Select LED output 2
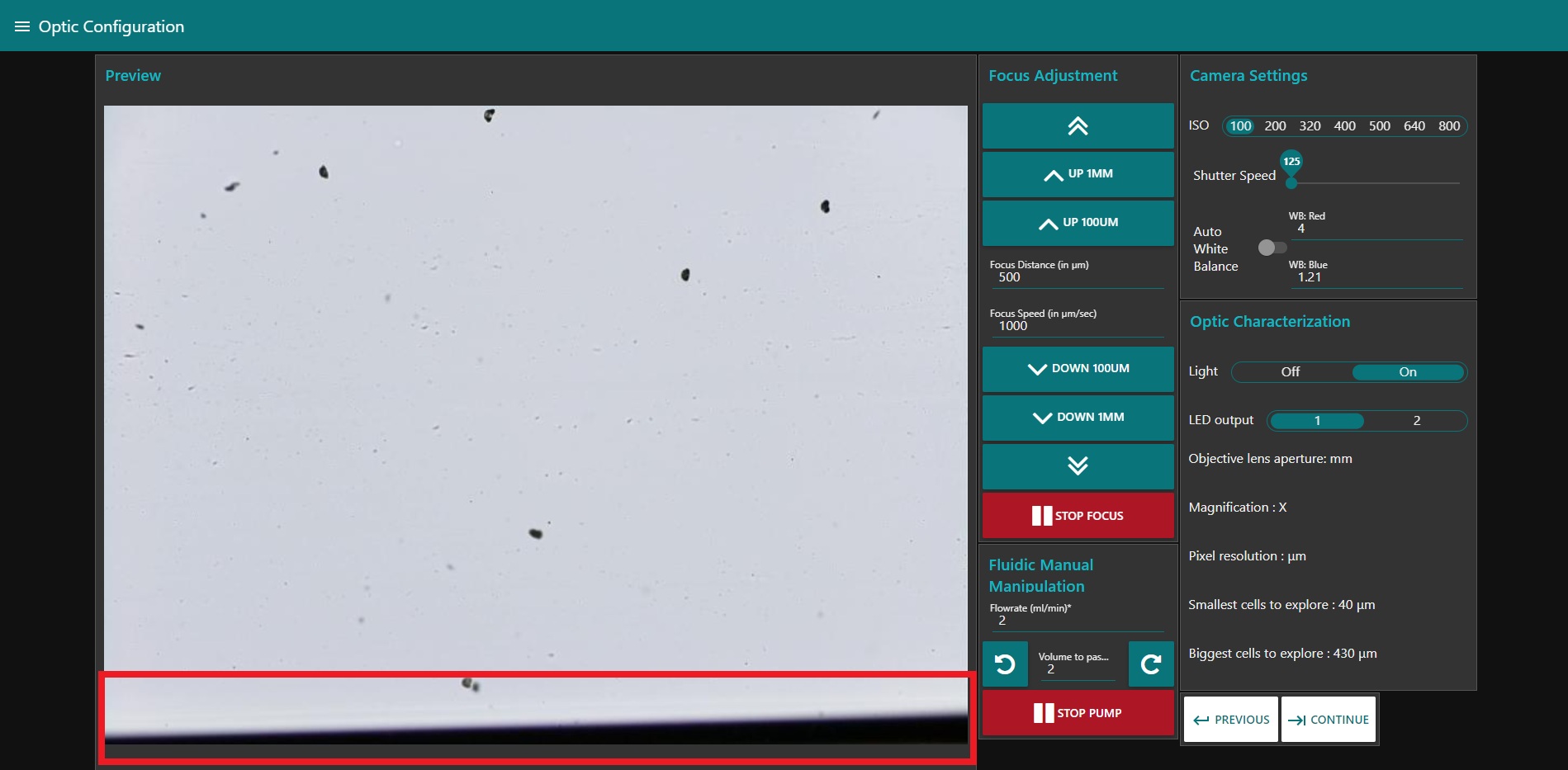1568x770 pixels. click(x=1416, y=421)
